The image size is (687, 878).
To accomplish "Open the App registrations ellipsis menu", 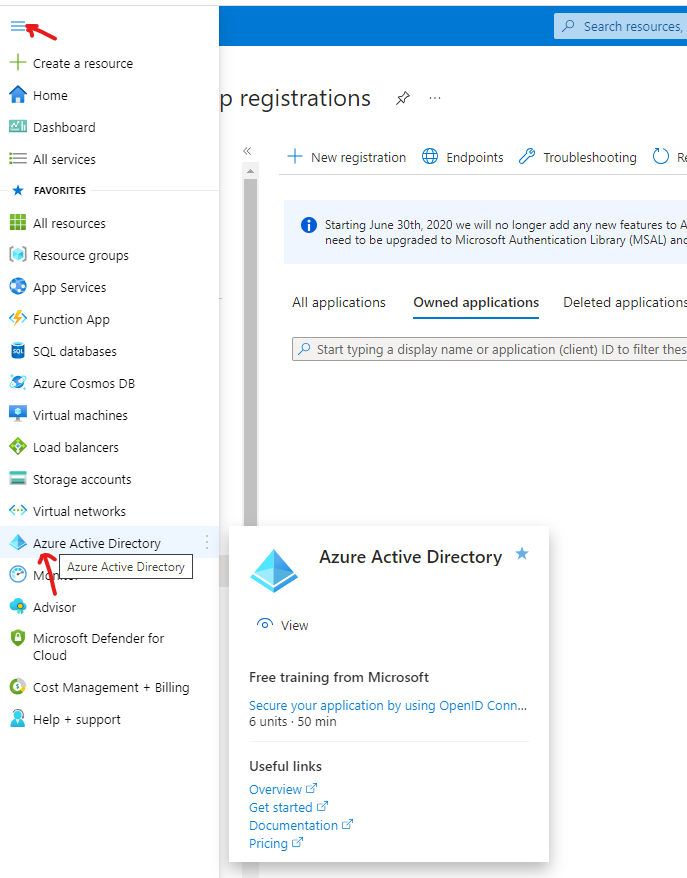I will coord(435,98).
